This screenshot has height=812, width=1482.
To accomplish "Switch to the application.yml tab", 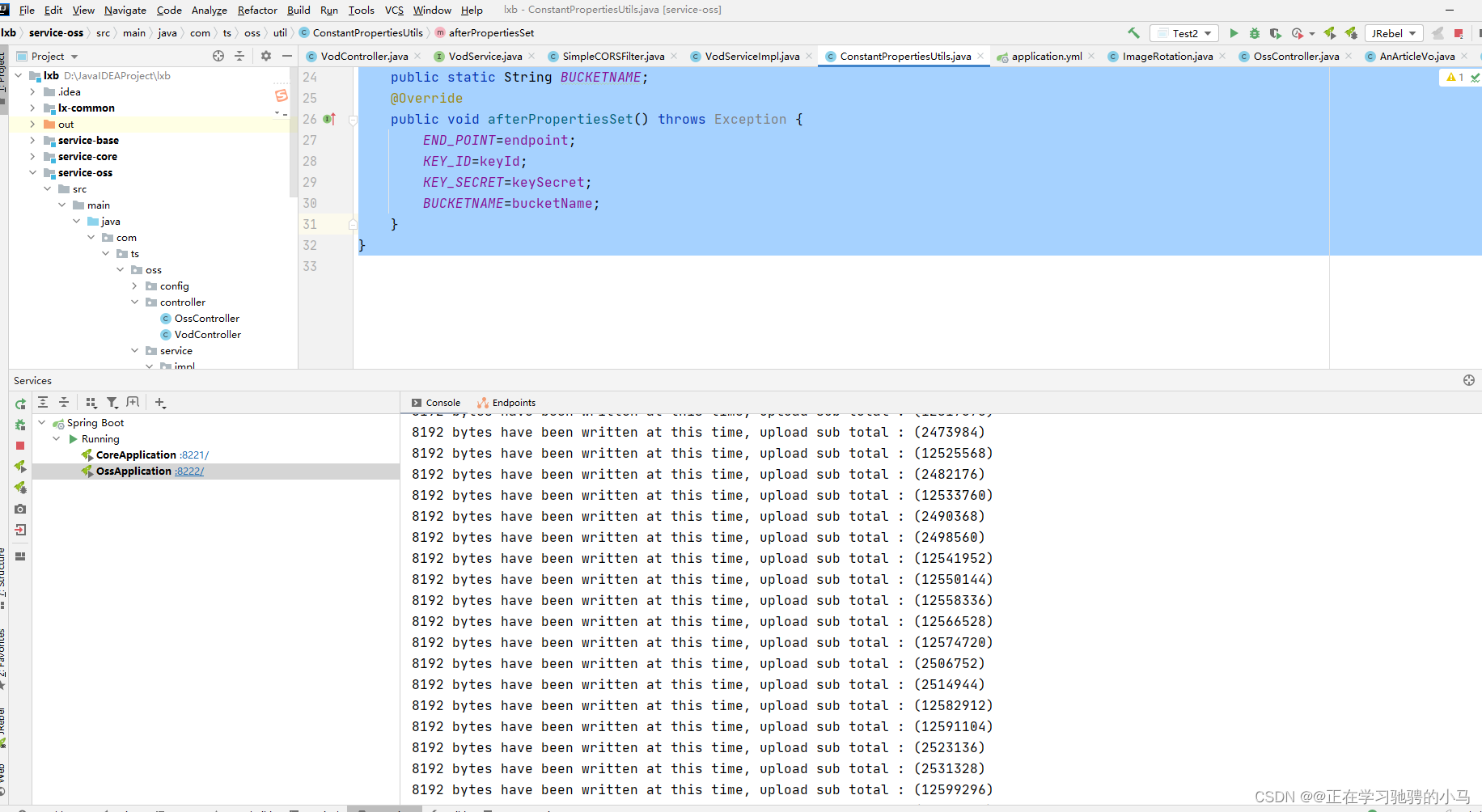I will [x=1046, y=57].
